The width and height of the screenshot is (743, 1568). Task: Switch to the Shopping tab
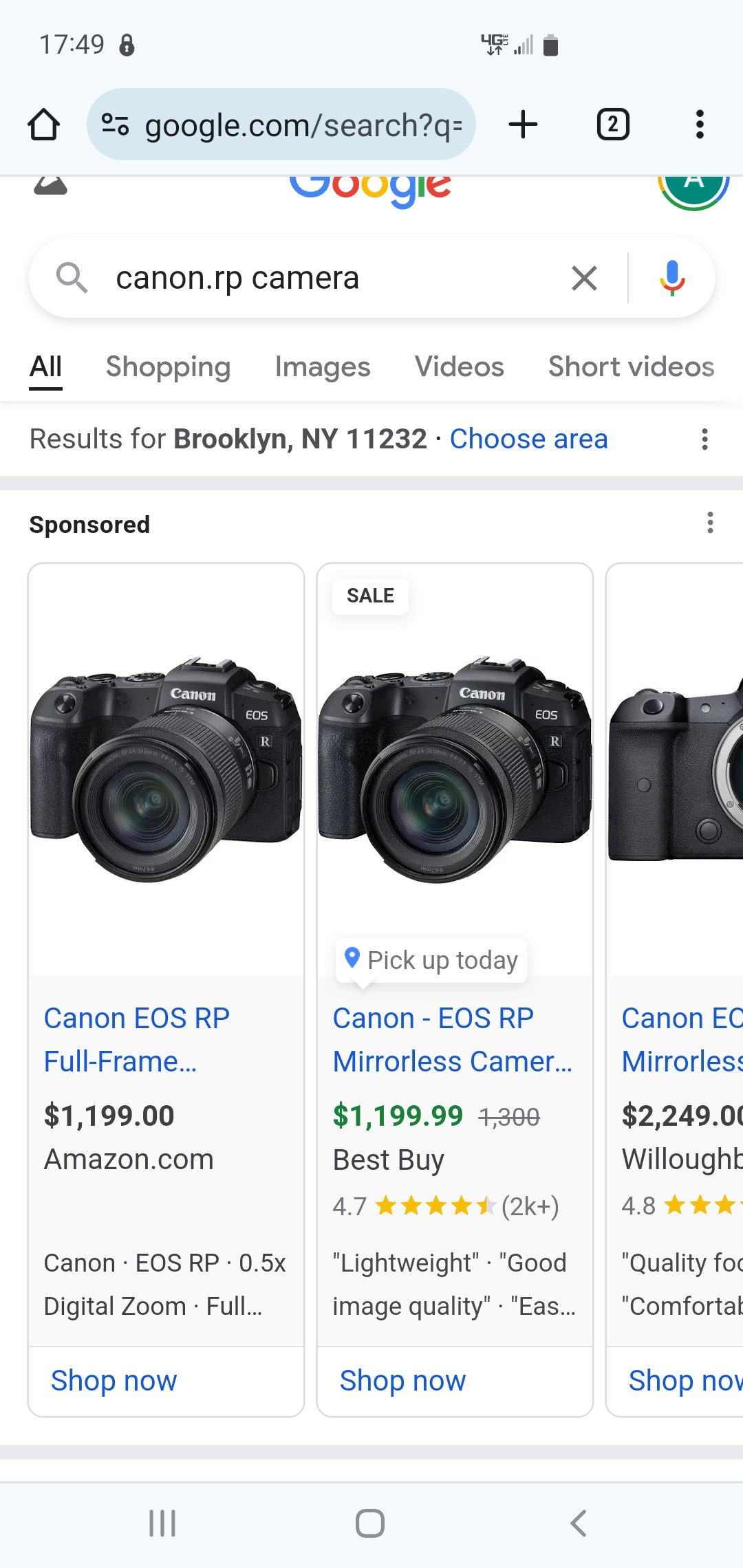[168, 367]
